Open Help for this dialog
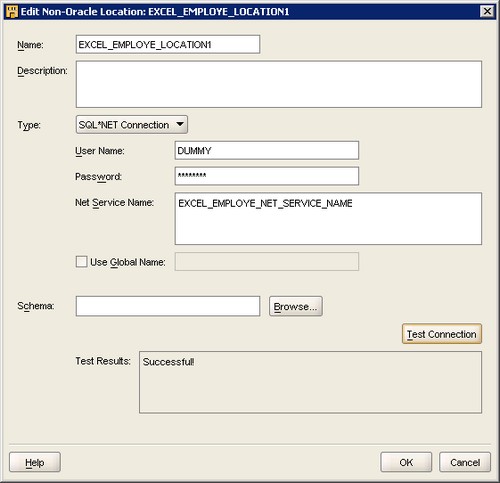This screenshot has height=483, width=500. coord(35,462)
